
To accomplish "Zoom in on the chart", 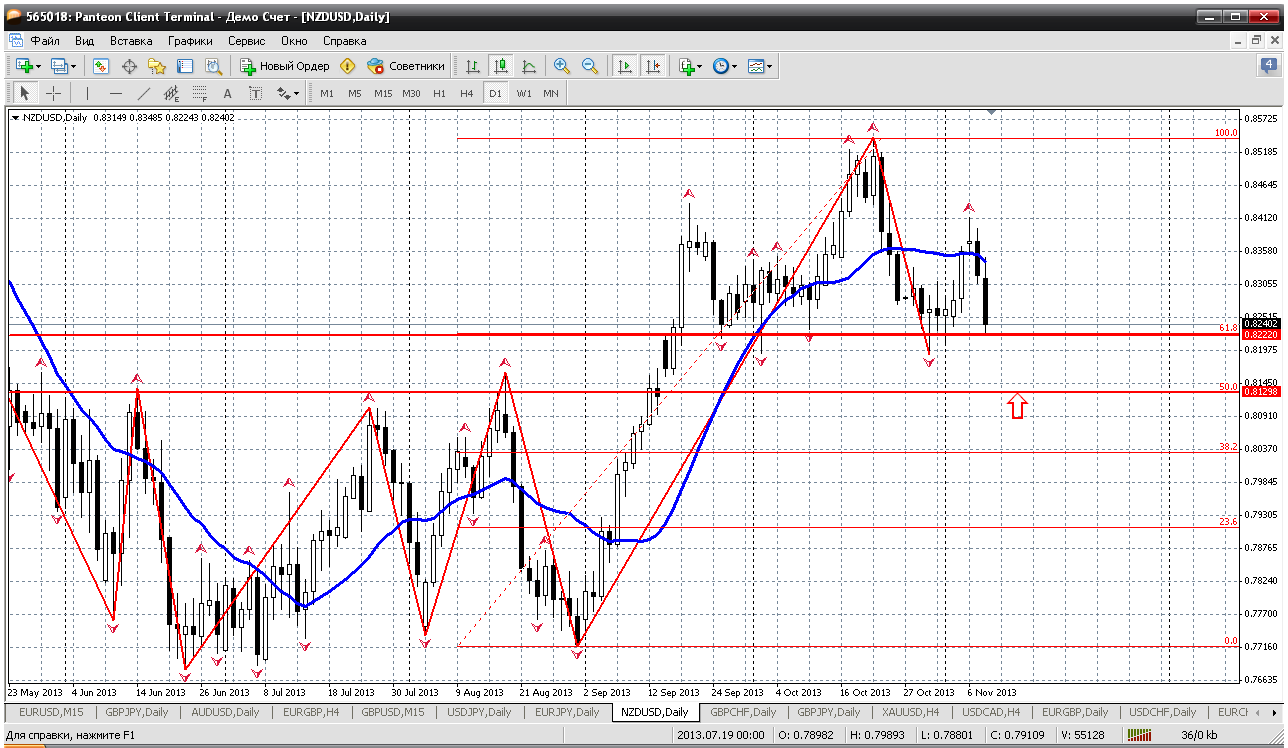I will 562,66.
